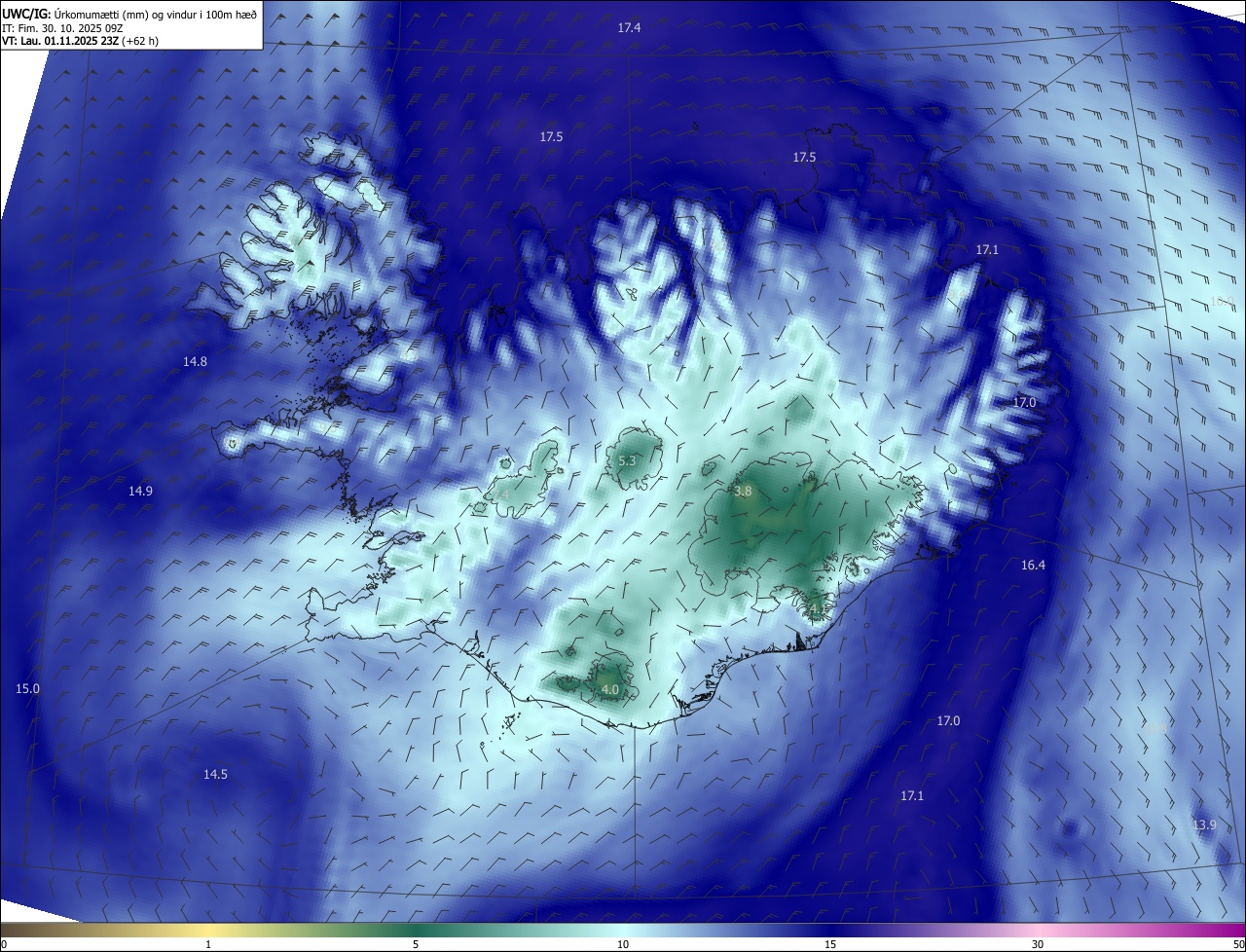Select the valid time line 'VT: Lau. 01.11.2025 23Z (+62 h)'
Viewport: 1246px width, 952px height.
[80, 41]
